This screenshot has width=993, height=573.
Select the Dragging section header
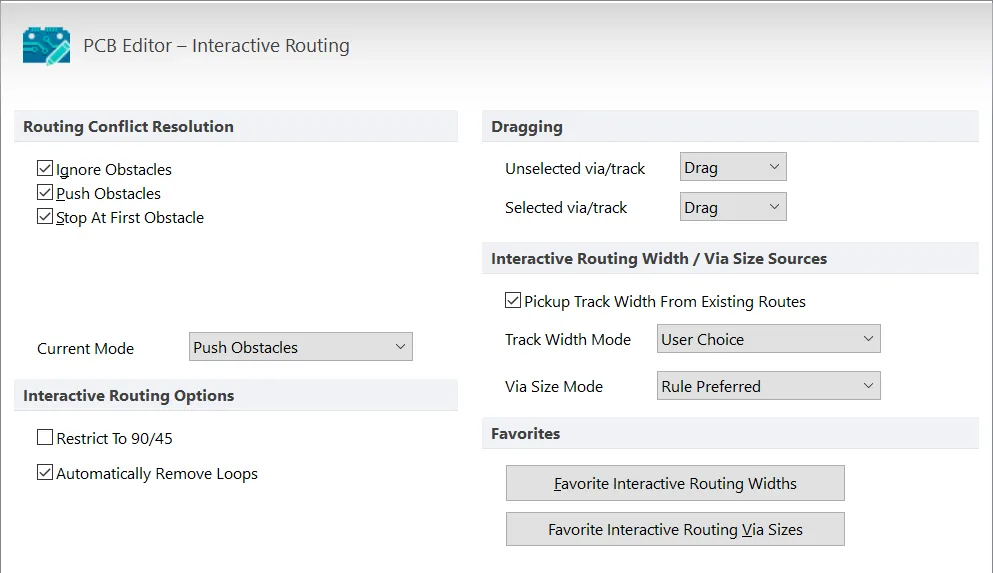(527, 127)
